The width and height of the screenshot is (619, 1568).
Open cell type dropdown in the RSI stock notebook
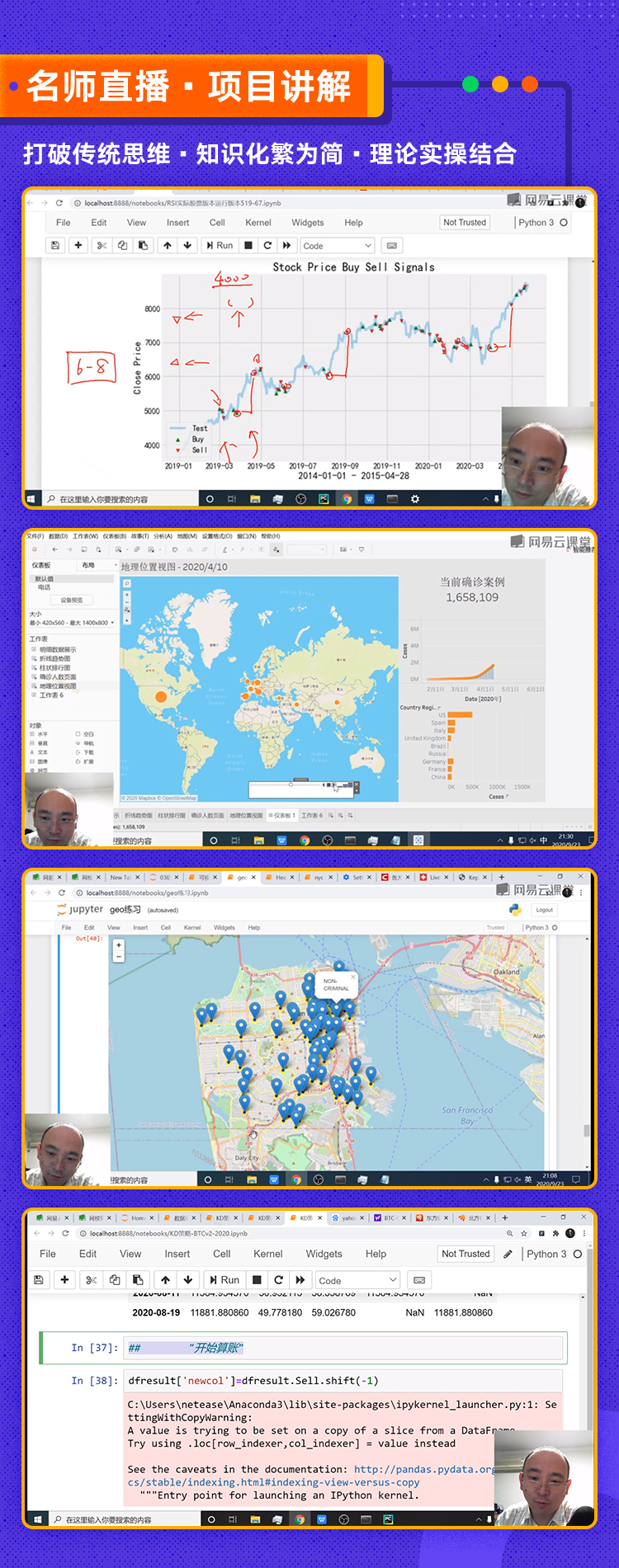pyautogui.click(x=338, y=246)
